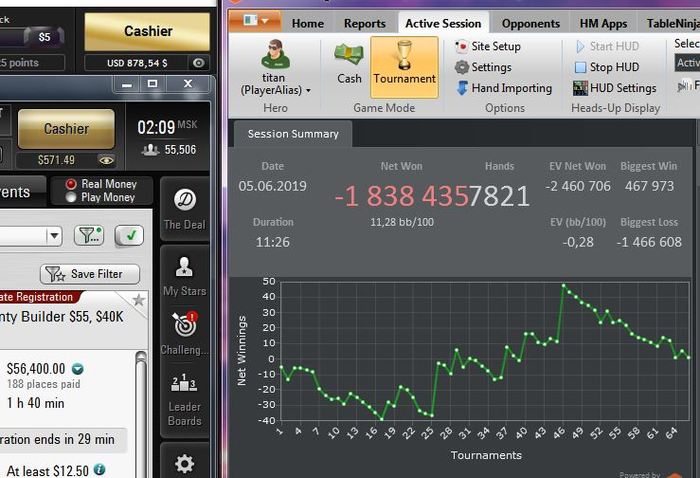Open Hand Importing option
Screen dimensions: 700x478
(504, 88)
